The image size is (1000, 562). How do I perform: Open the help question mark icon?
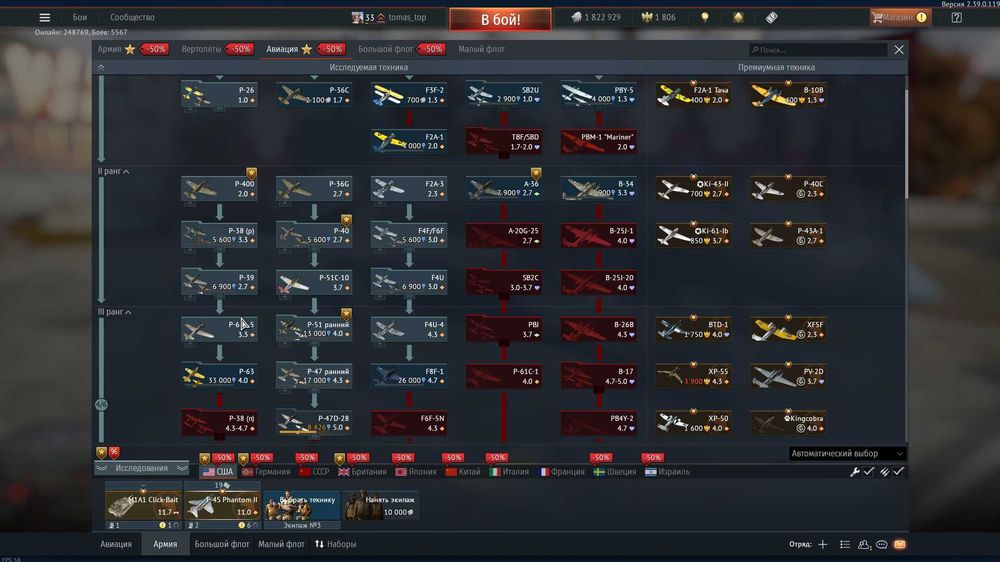point(957,18)
